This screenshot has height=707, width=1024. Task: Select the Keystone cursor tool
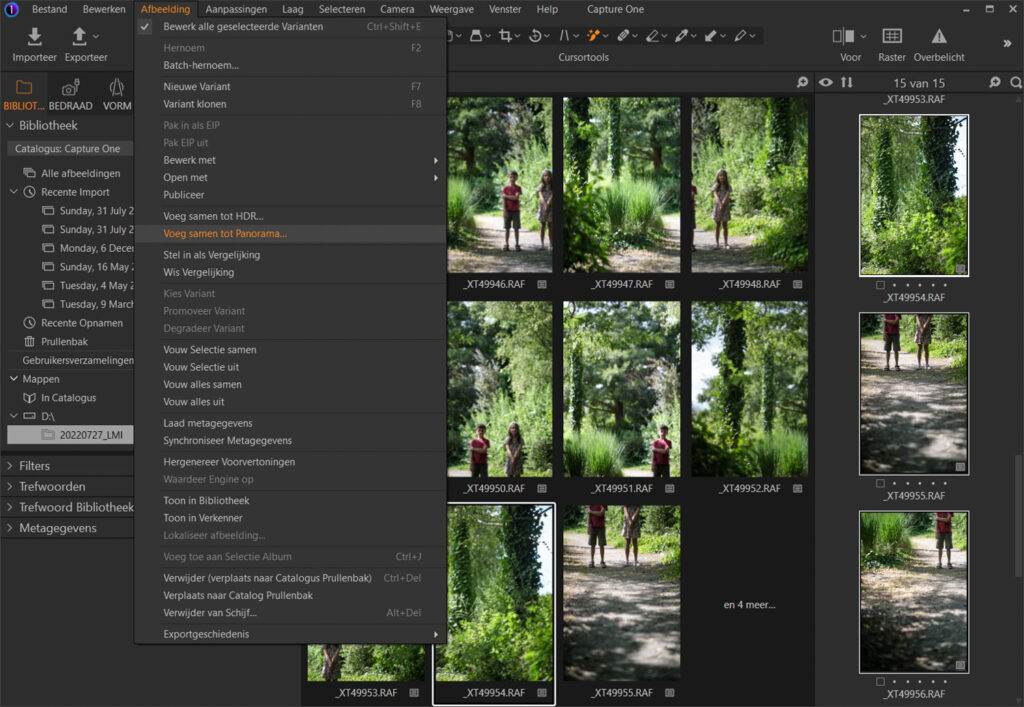[x=564, y=36]
